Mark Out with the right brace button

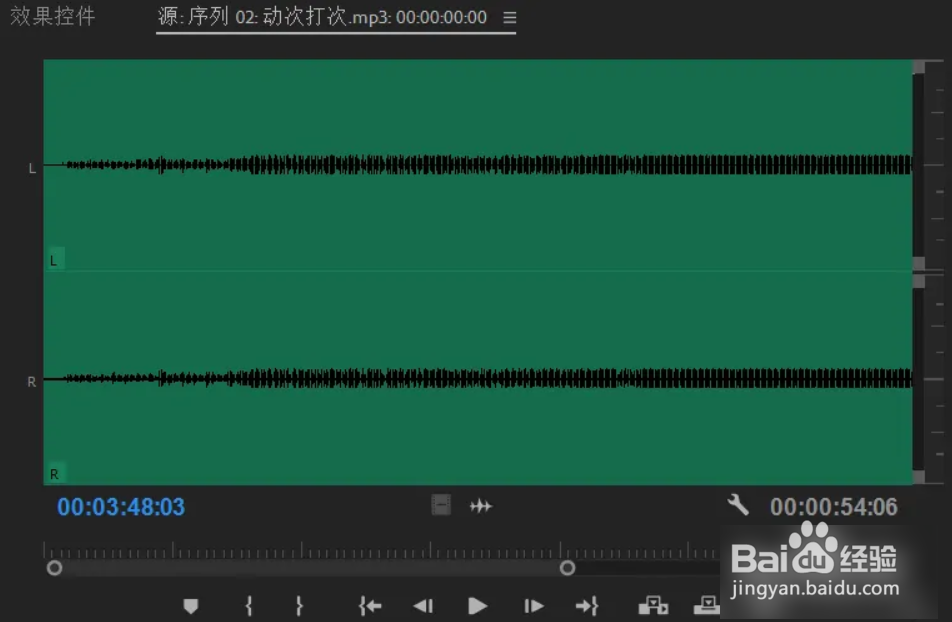tap(299, 606)
